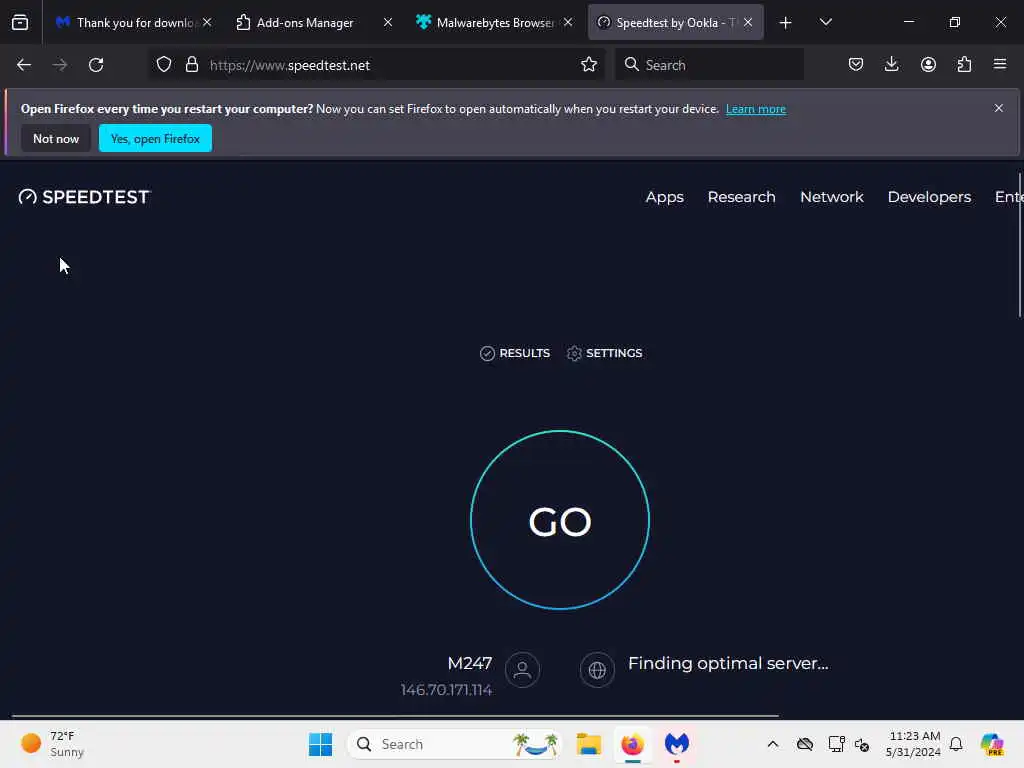Open tracking protection shield icon
Image resolution: width=1024 pixels, height=768 pixels.
pyautogui.click(x=164, y=65)
